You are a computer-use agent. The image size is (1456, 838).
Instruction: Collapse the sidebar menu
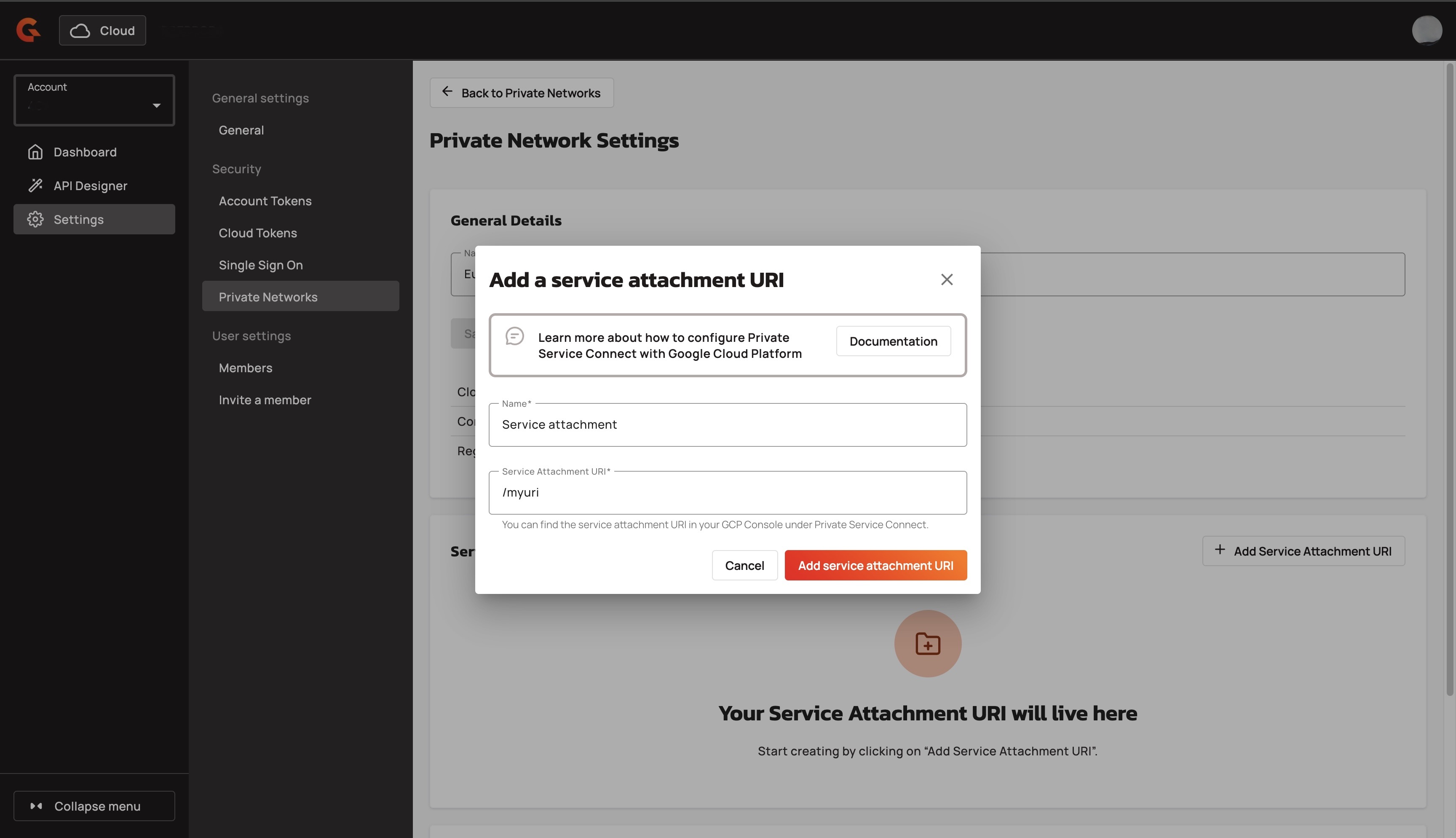tap(94, 806)
